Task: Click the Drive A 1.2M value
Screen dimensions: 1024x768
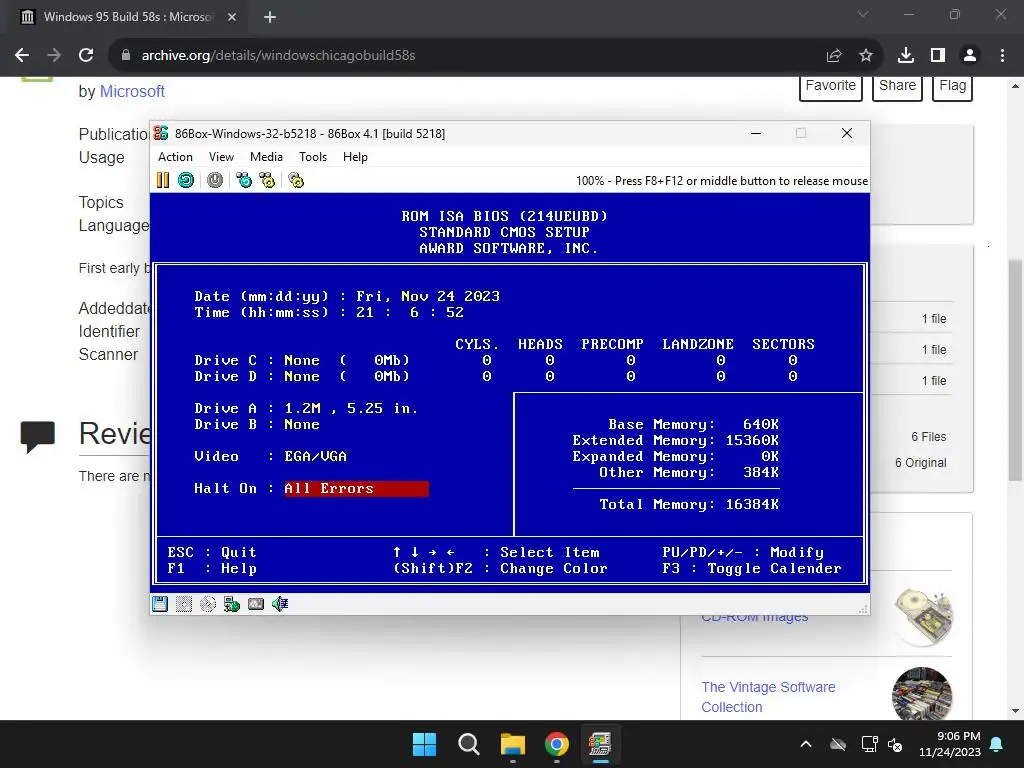Action: [x=351, y=408]
